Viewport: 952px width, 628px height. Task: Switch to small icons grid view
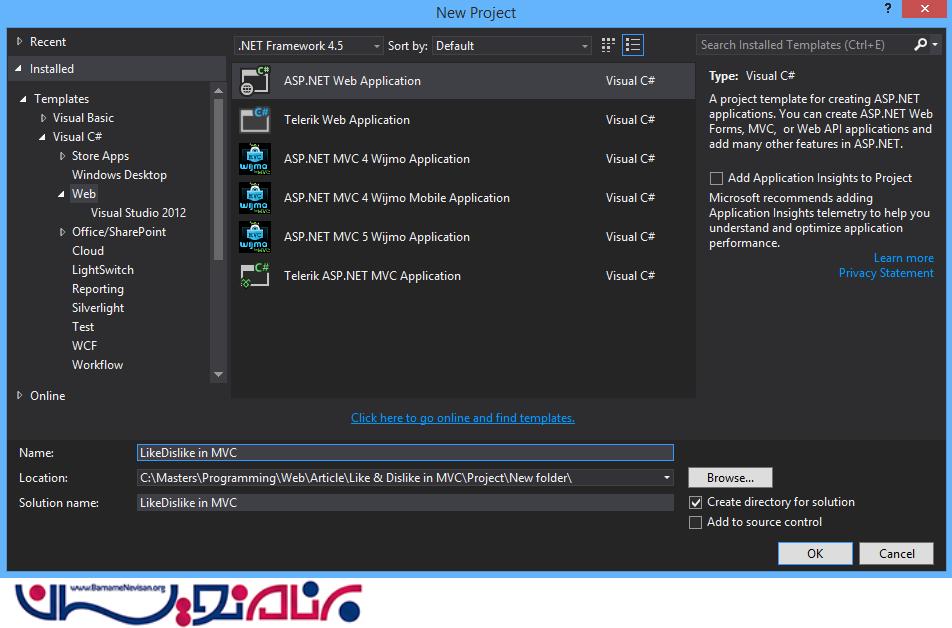click(x=608, y=46)
